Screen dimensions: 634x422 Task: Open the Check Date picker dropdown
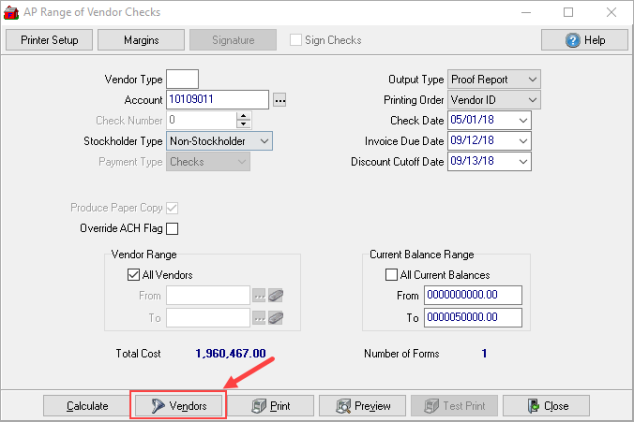(523, 121)
